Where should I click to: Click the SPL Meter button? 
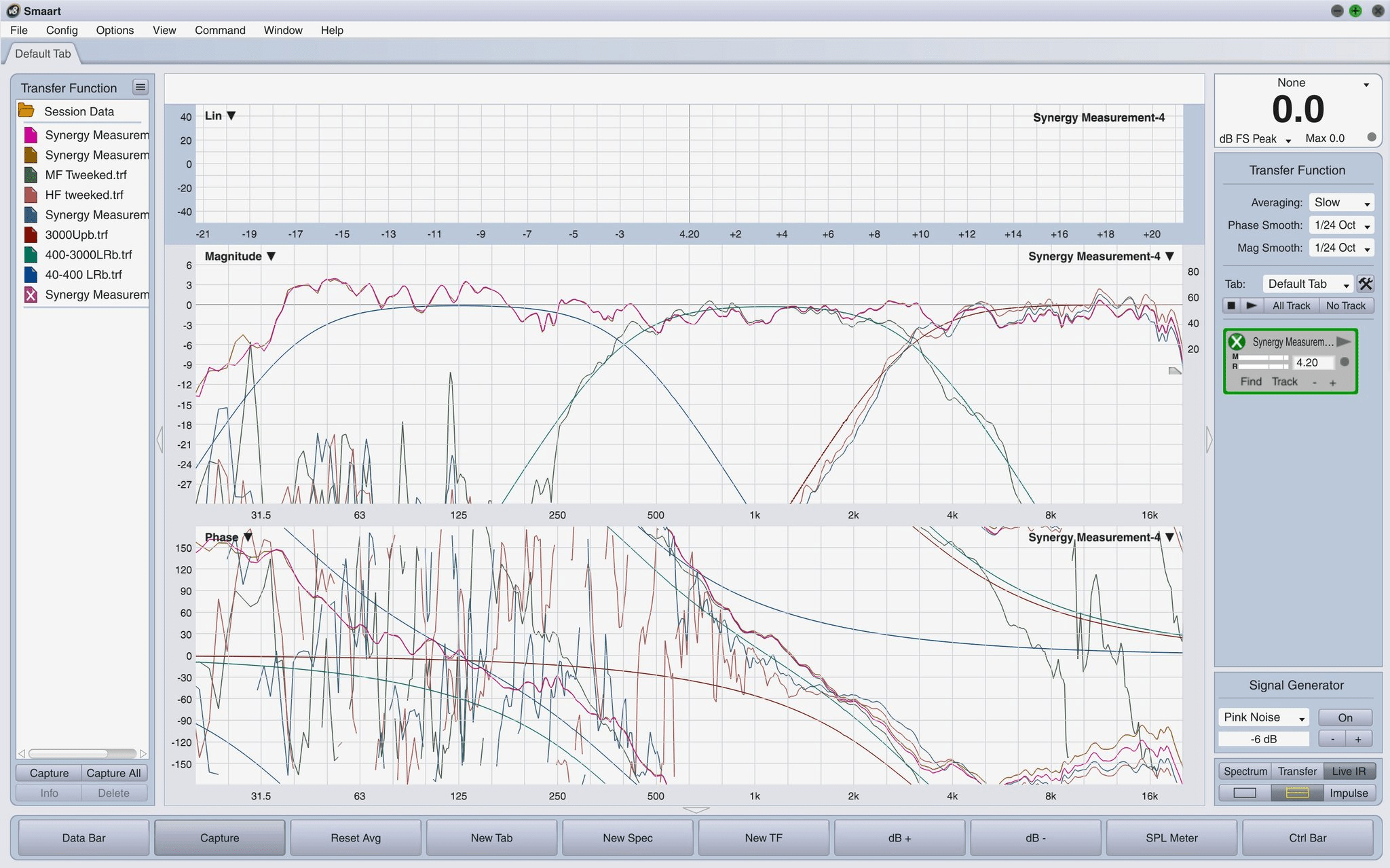pos(1171,837)
